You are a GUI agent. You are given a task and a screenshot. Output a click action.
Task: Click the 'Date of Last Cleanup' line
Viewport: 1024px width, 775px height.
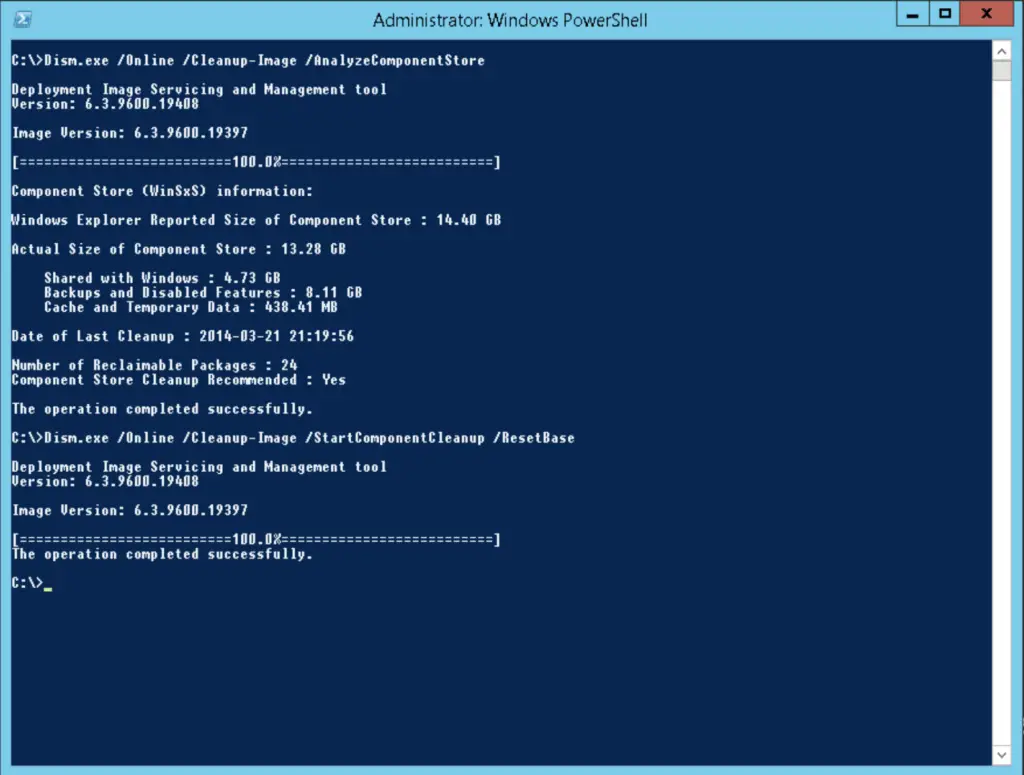coord(183,336)
